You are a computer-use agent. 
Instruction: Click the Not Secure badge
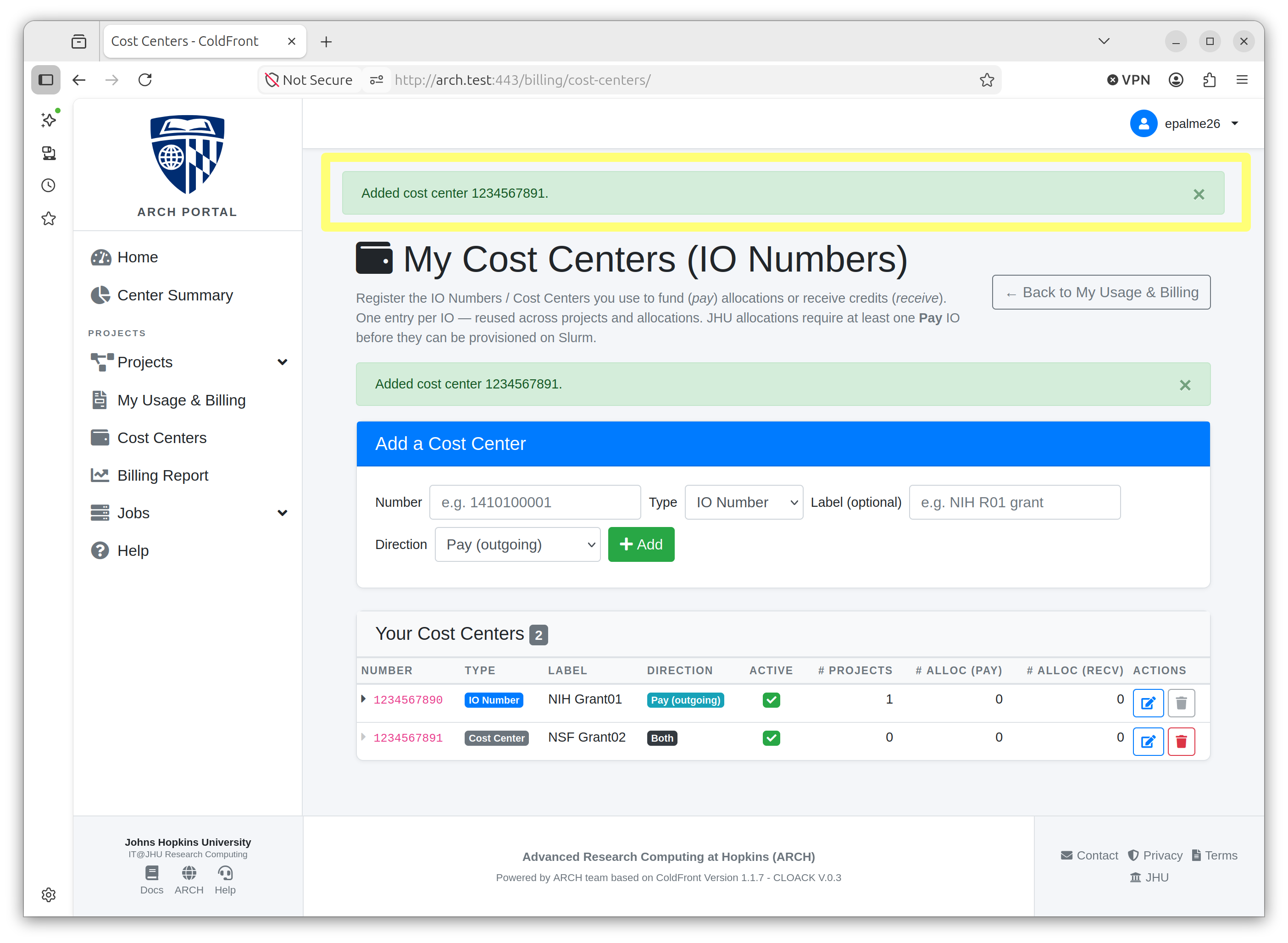309,80
